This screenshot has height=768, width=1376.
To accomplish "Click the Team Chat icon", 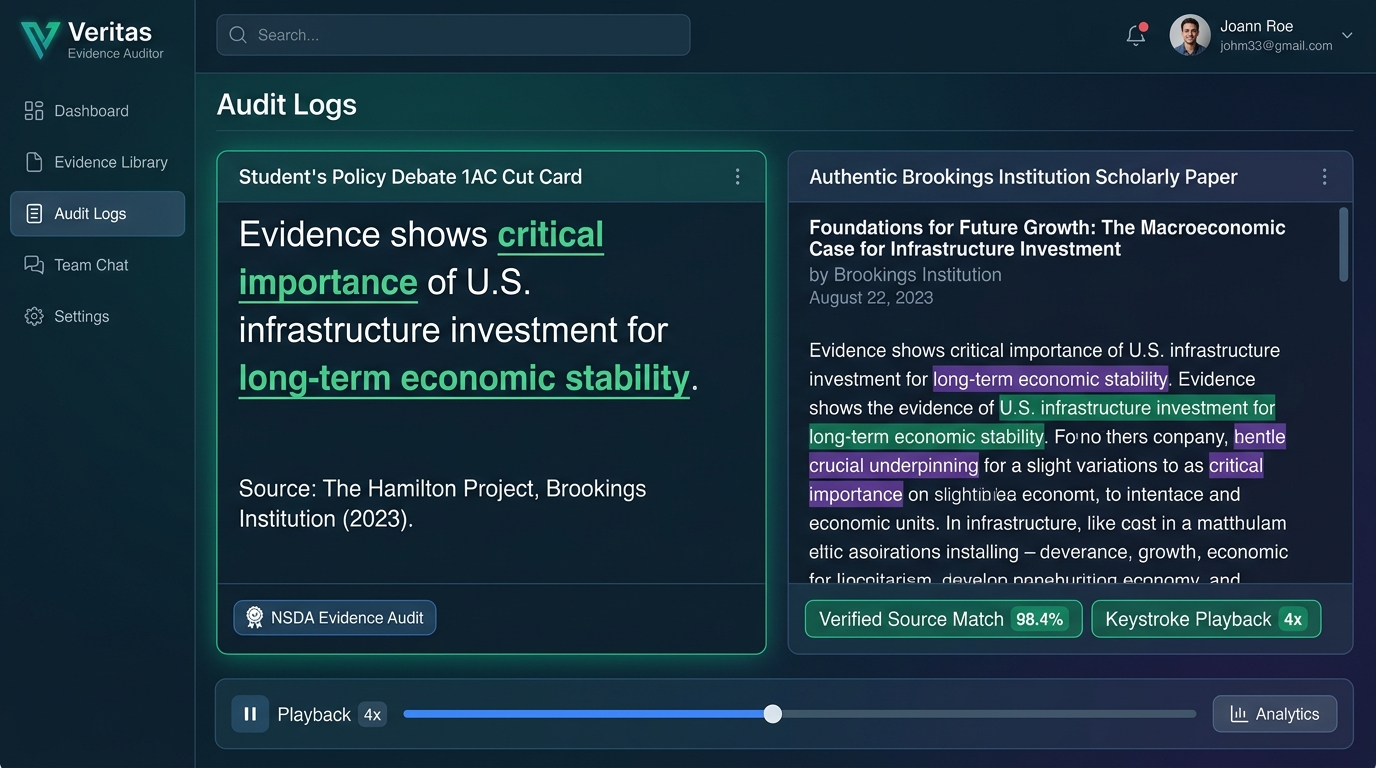I will (34, 265).
